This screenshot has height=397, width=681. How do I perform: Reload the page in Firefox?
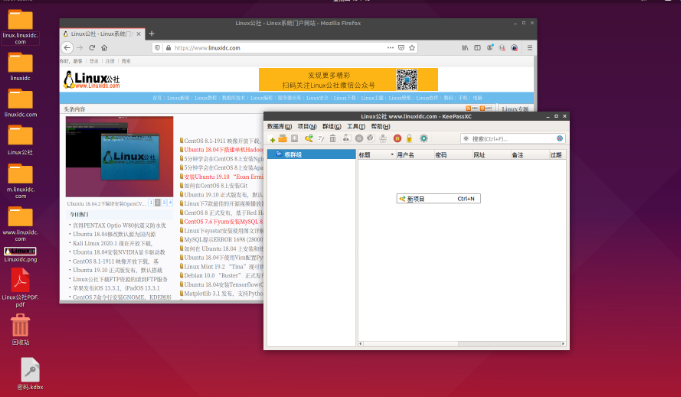coord(92,48)
